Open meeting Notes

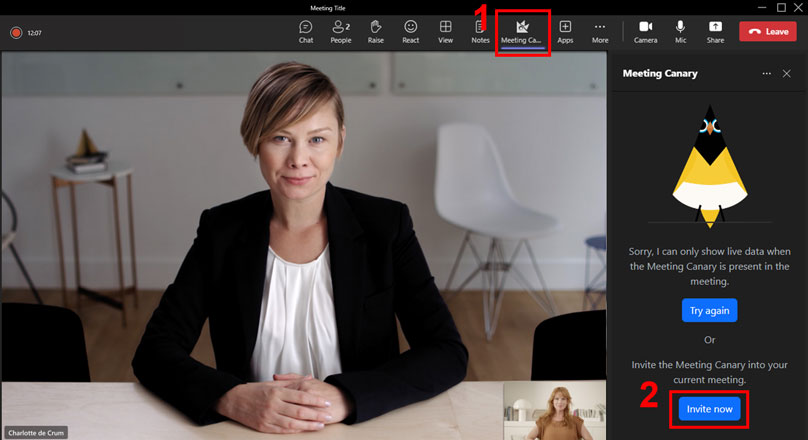click(480, 31)
